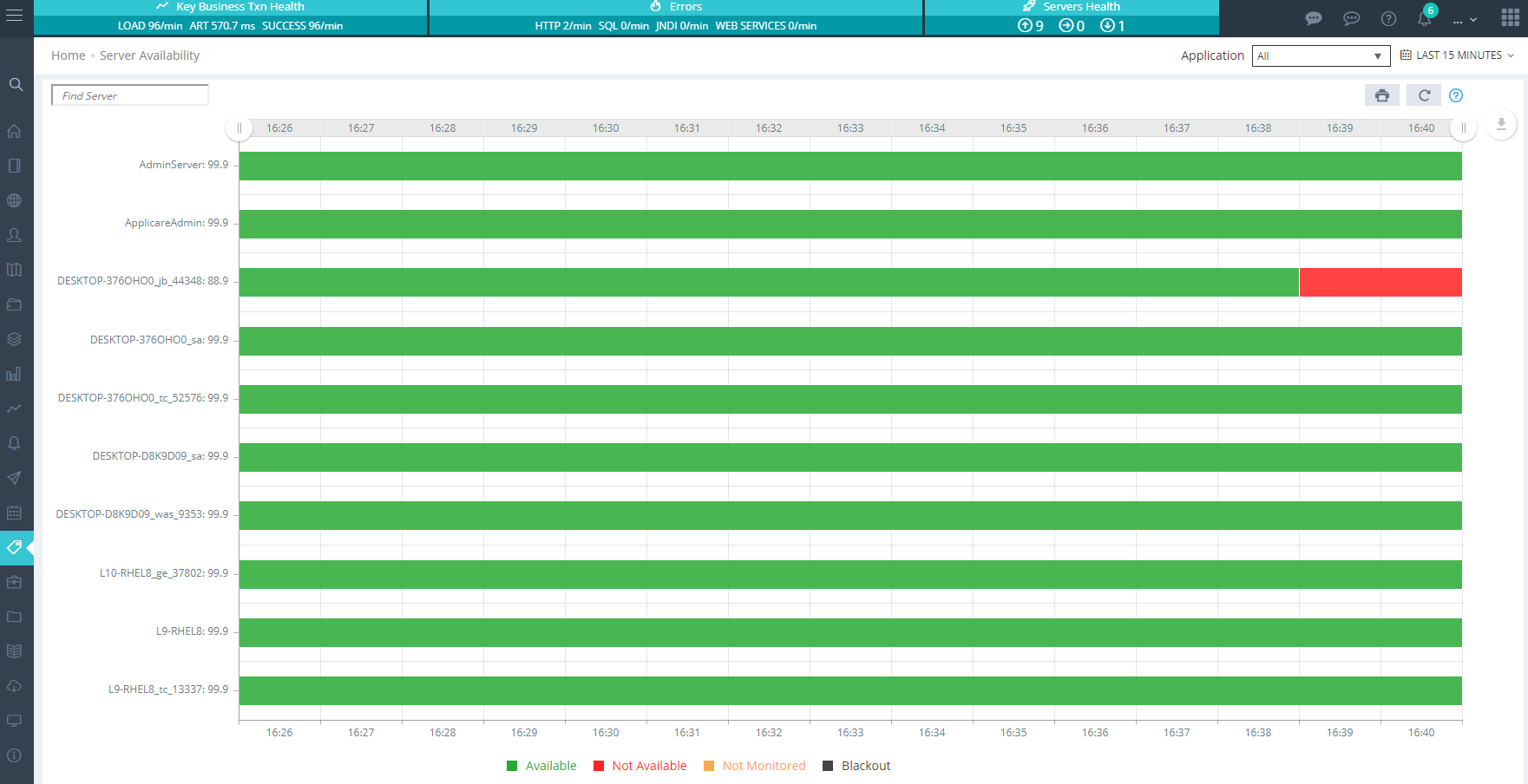This screenshot has width=1528, height=784.
Task: Toggle the Available legend series
Action: (x=541, y=766)
